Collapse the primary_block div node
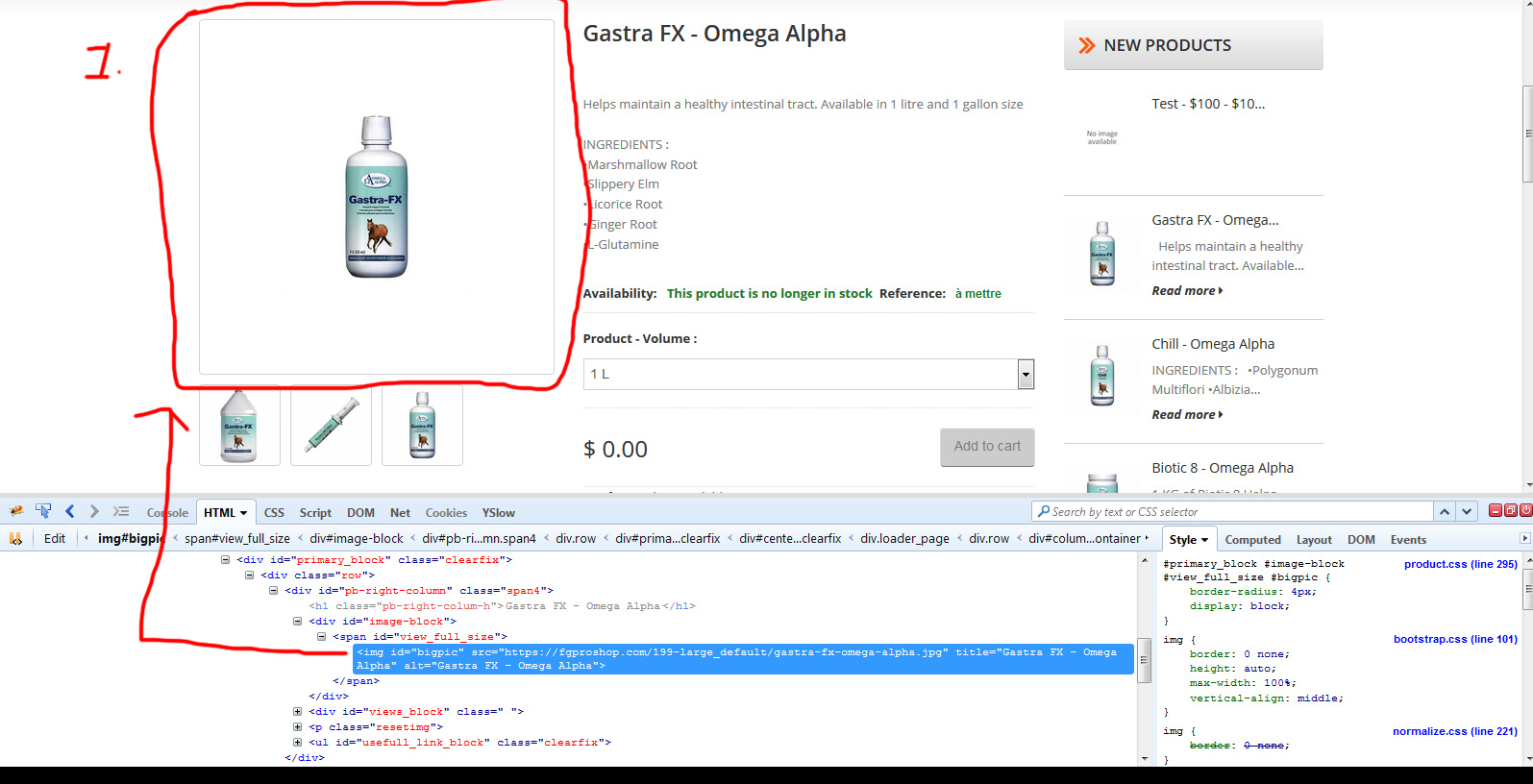 [x=226, y=560]
